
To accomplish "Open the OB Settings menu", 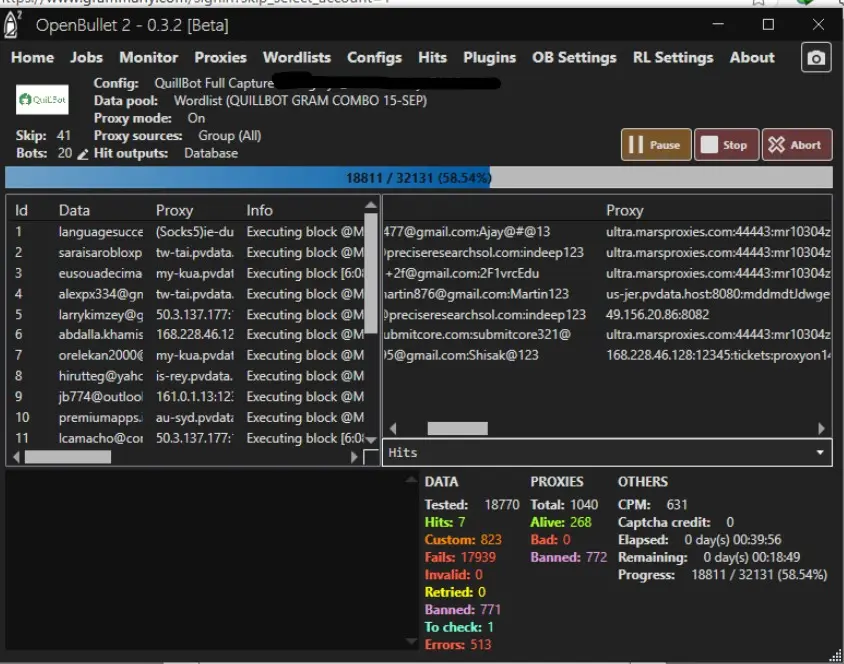I will point(574,58).
